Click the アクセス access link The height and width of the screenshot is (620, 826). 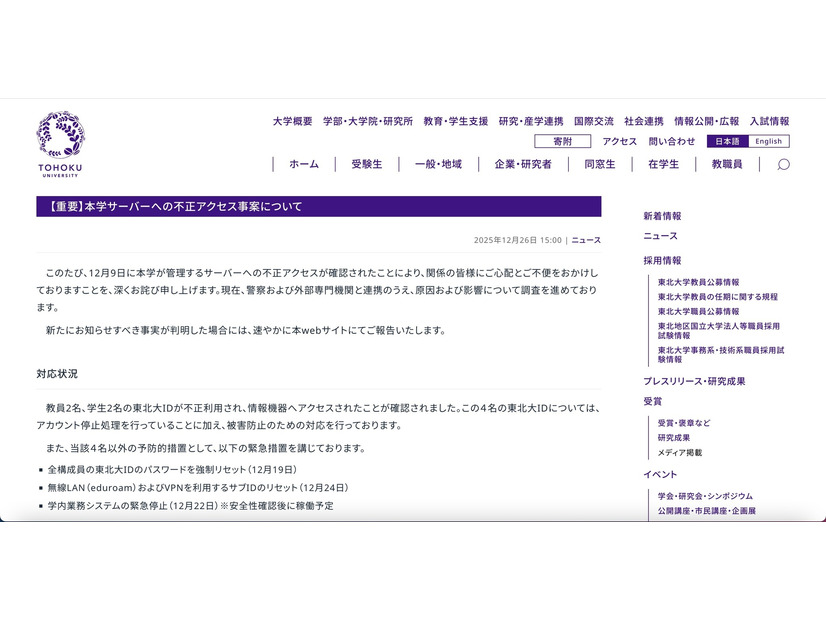click(617, 141)
